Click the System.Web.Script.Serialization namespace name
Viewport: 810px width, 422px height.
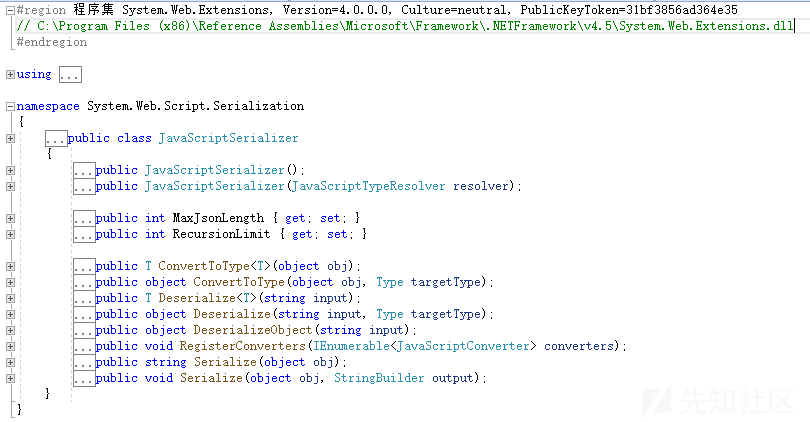[x=195, y=106]
